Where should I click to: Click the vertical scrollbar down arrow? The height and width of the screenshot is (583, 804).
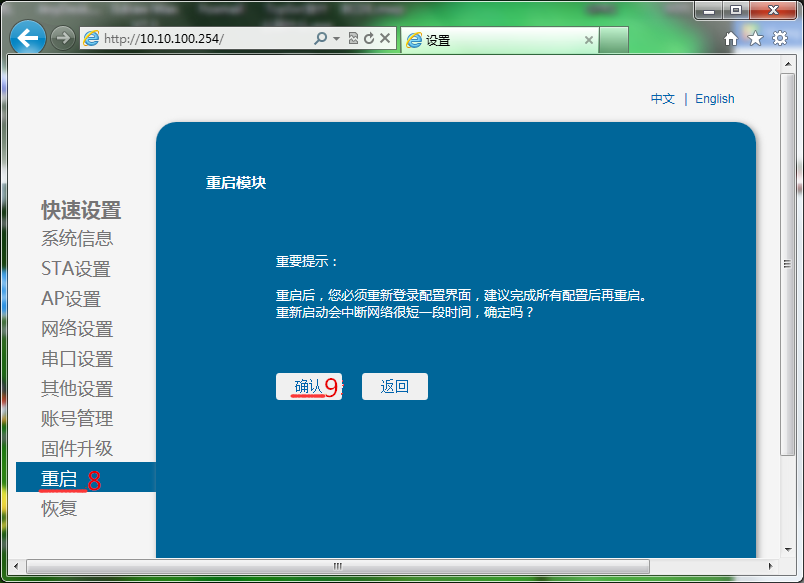788,547
